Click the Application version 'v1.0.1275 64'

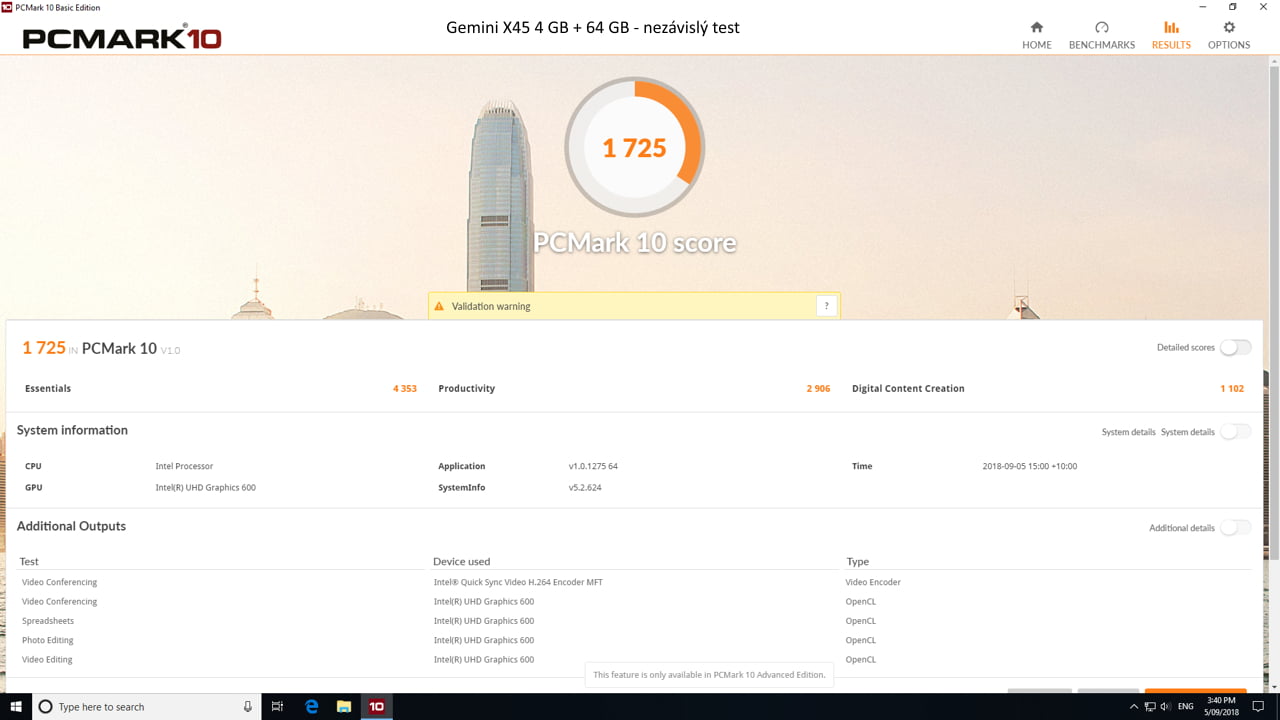pyautogui.click(x=593, y=466)
